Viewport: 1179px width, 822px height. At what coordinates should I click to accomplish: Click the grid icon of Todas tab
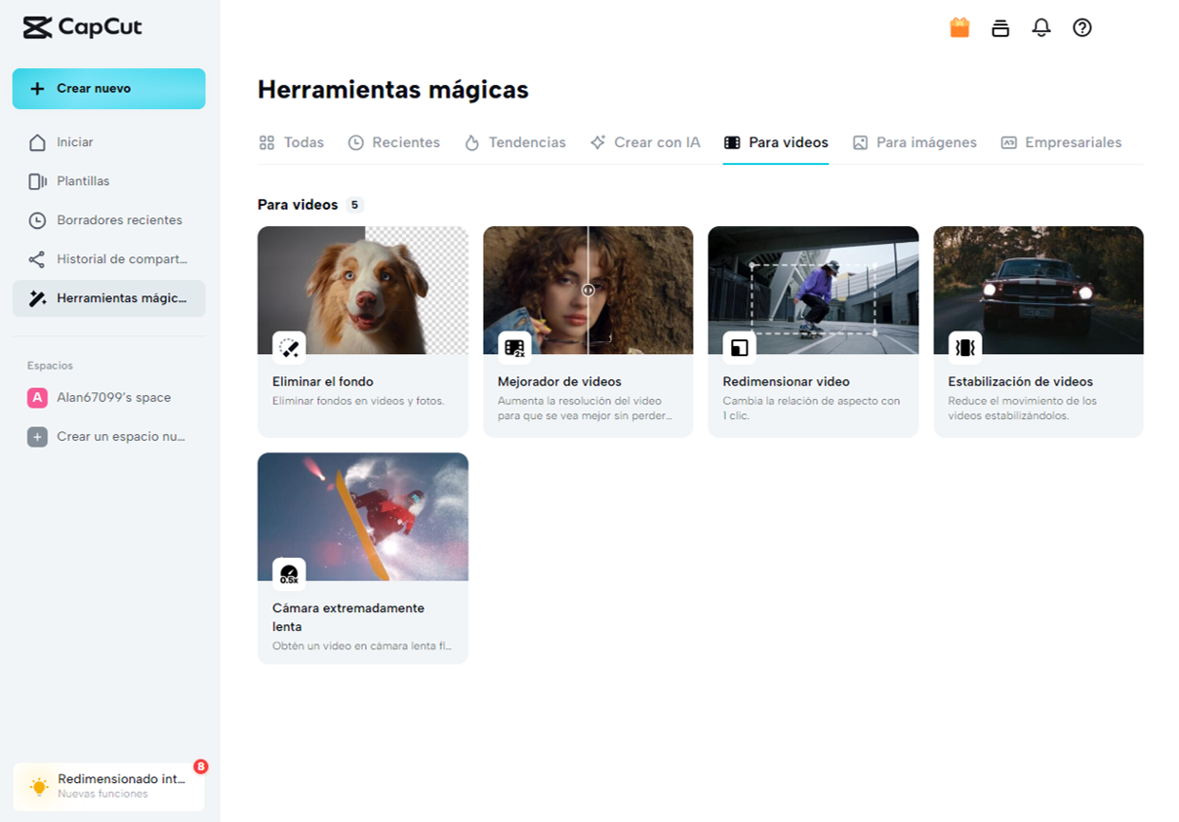(266, 143)
